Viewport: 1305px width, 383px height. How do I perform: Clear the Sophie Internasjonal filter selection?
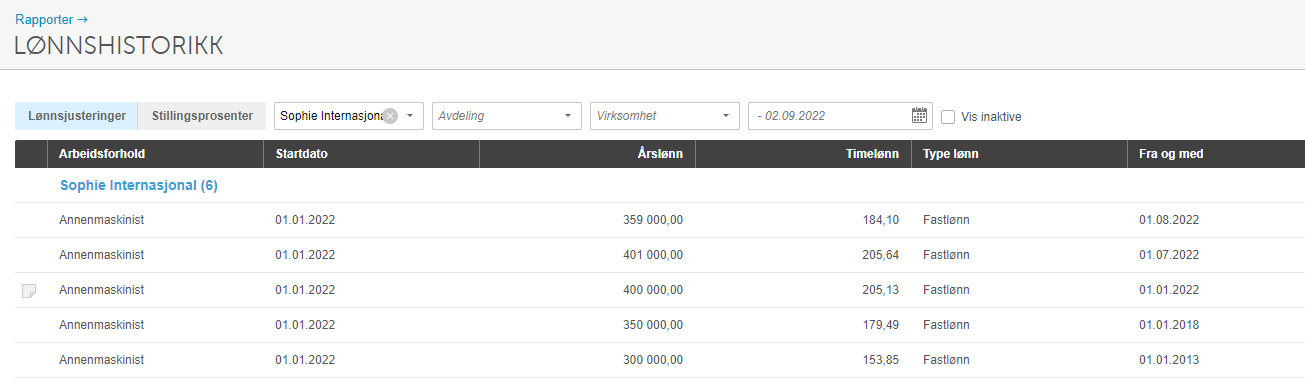pos(390,116)
